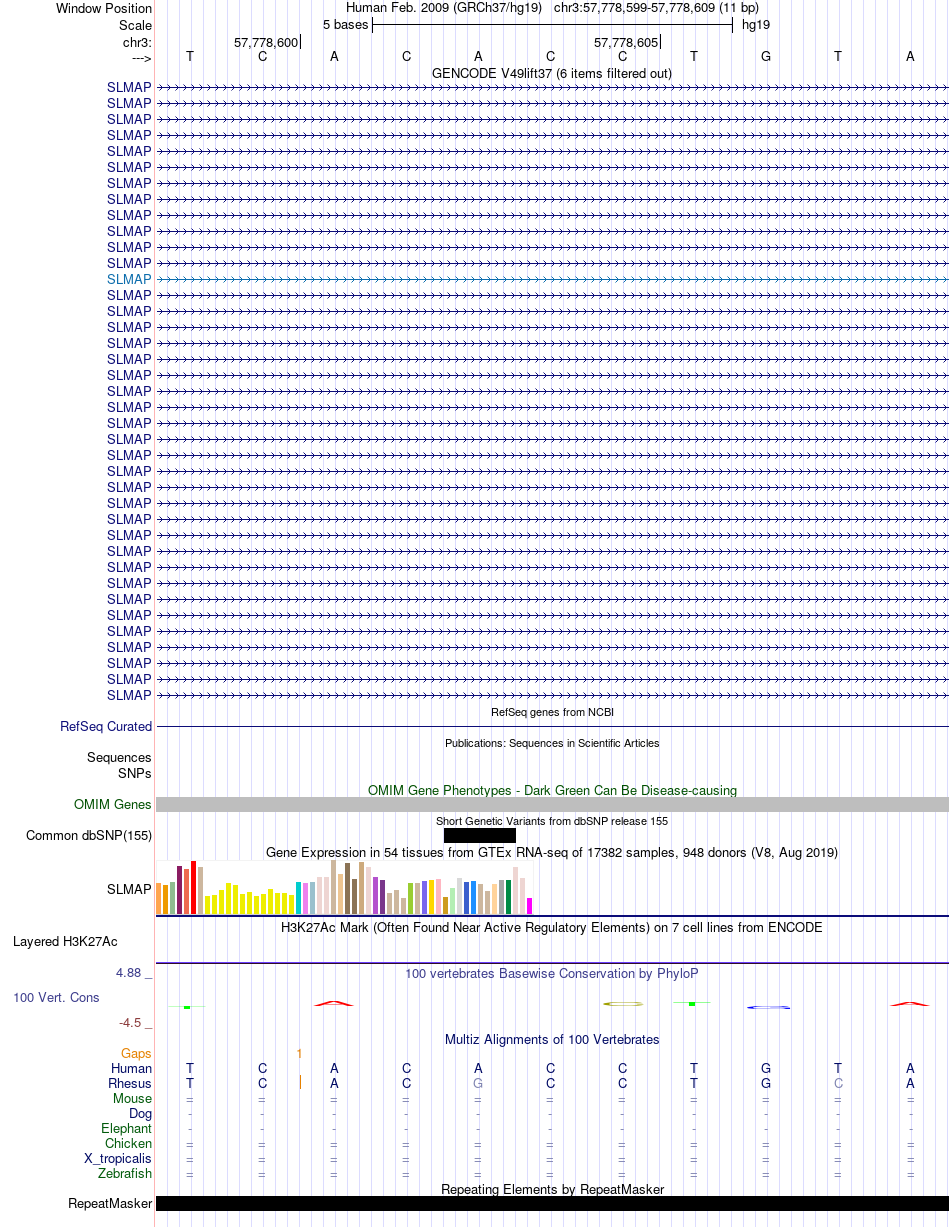Open 'Short Genetic Variants from dbSNP release 155'

[552, 821]
